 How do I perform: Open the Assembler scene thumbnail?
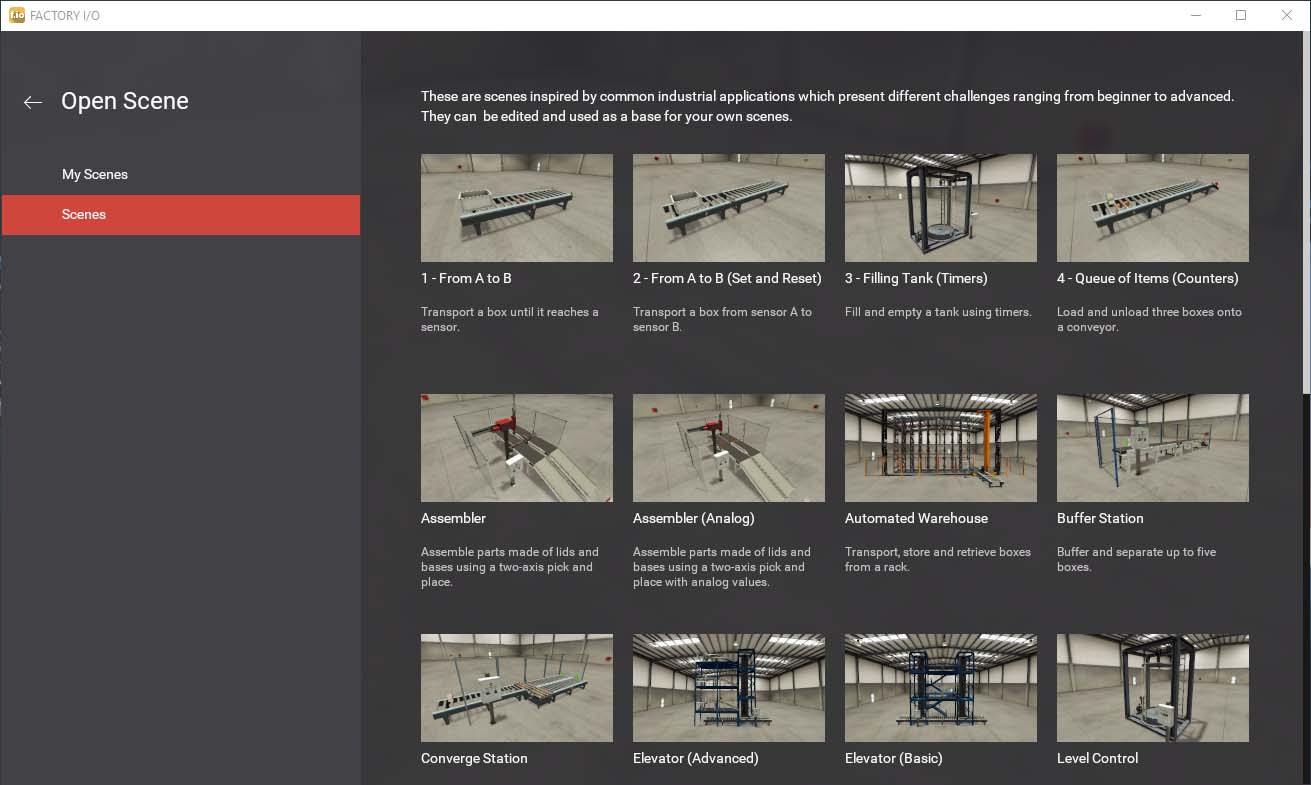click(x=517, y=448)
